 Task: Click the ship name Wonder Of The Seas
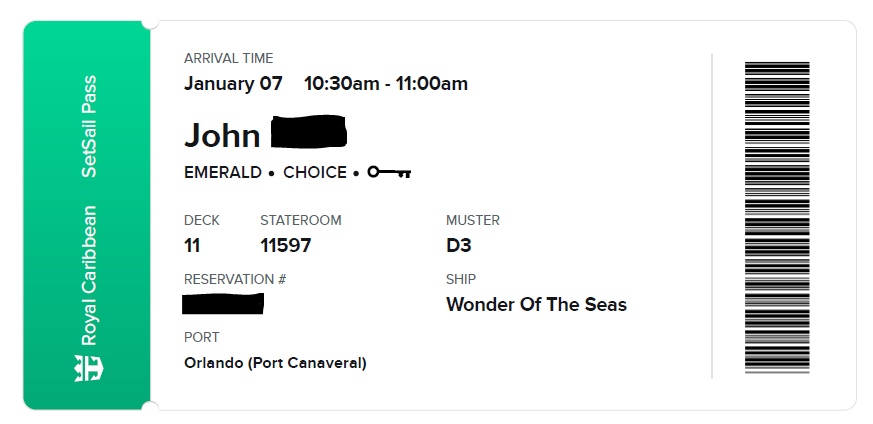tap(536, 304)
